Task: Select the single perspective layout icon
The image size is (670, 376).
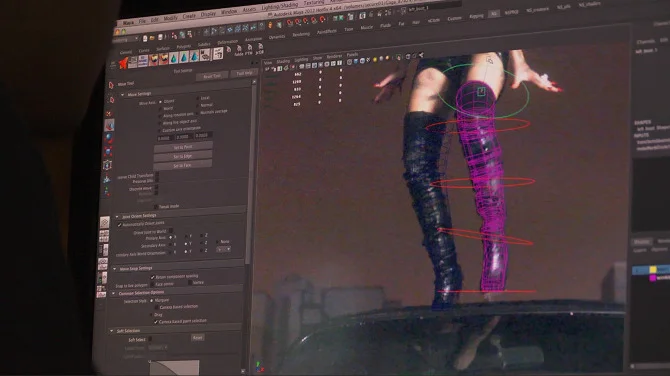Action: click(105, 222)
